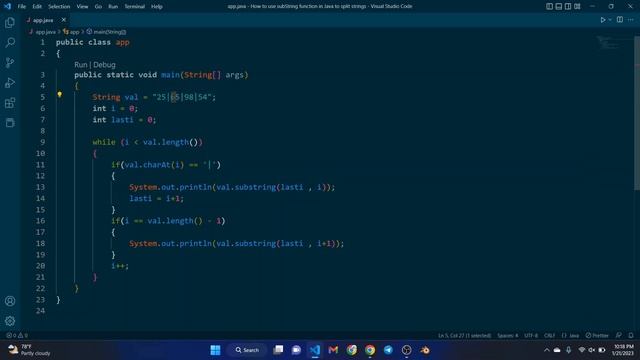
Task: Open the Manage gear icon
Action: pyautogui.click(x=10, y=321)
